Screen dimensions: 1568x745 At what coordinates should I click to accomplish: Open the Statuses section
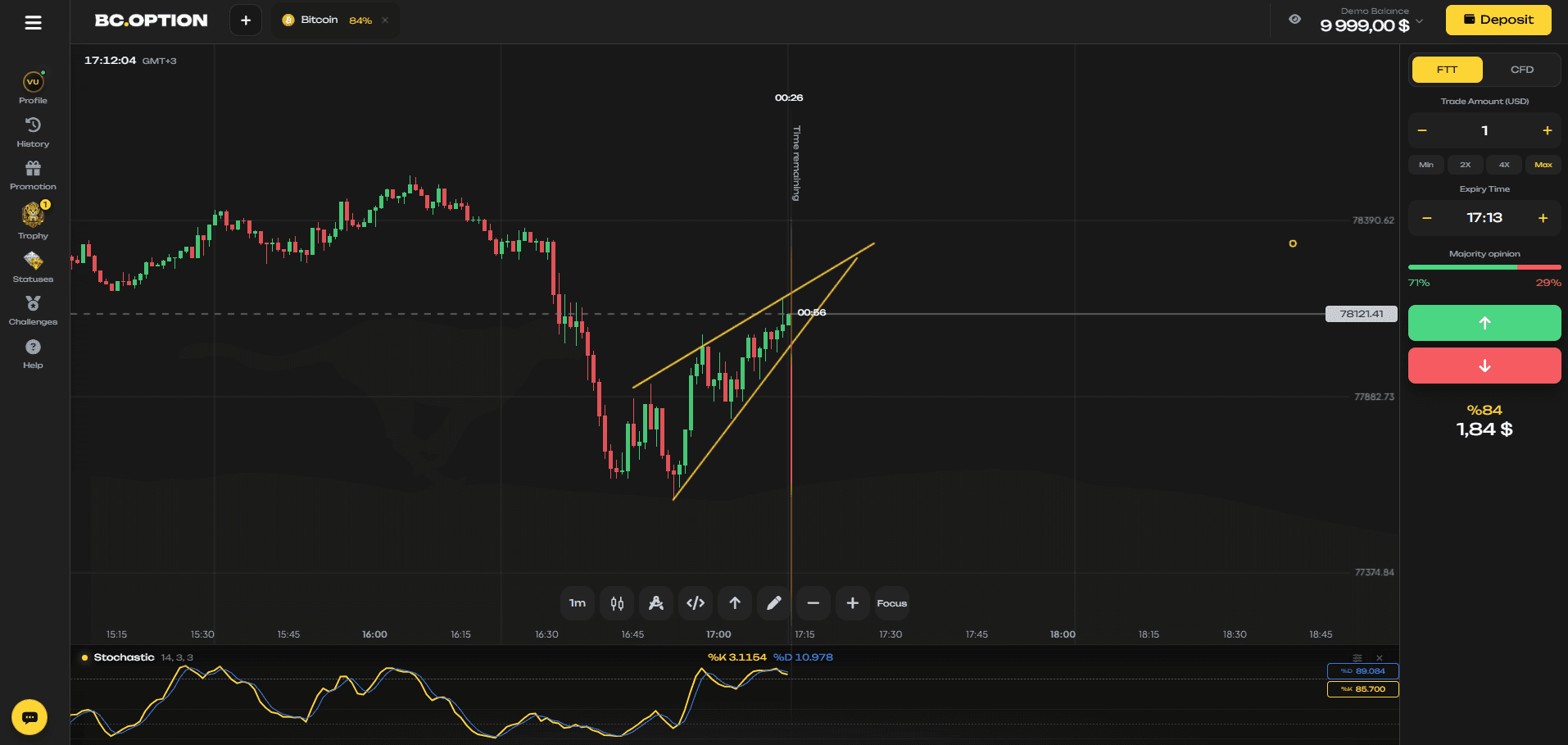click(33, 267)
